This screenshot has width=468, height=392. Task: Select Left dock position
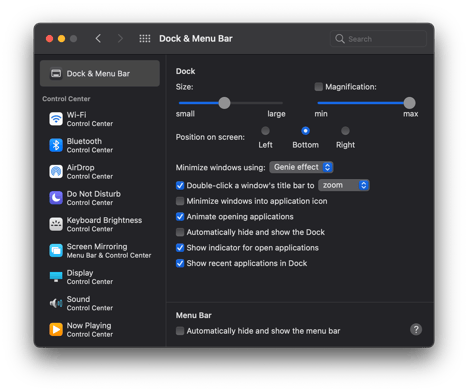(265, 131)
